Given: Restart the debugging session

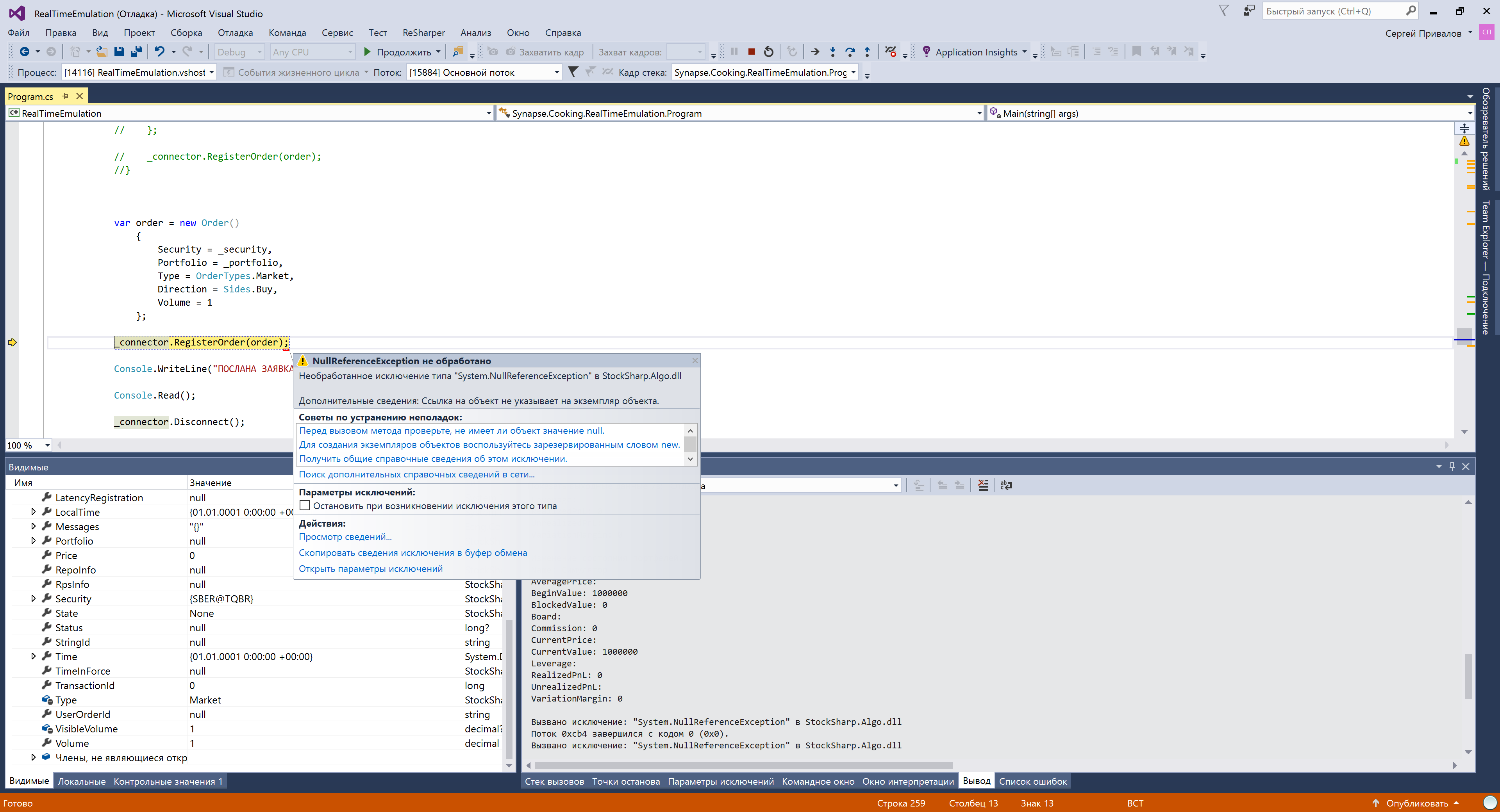Looking at the screenshot, I should pos(769,52).
